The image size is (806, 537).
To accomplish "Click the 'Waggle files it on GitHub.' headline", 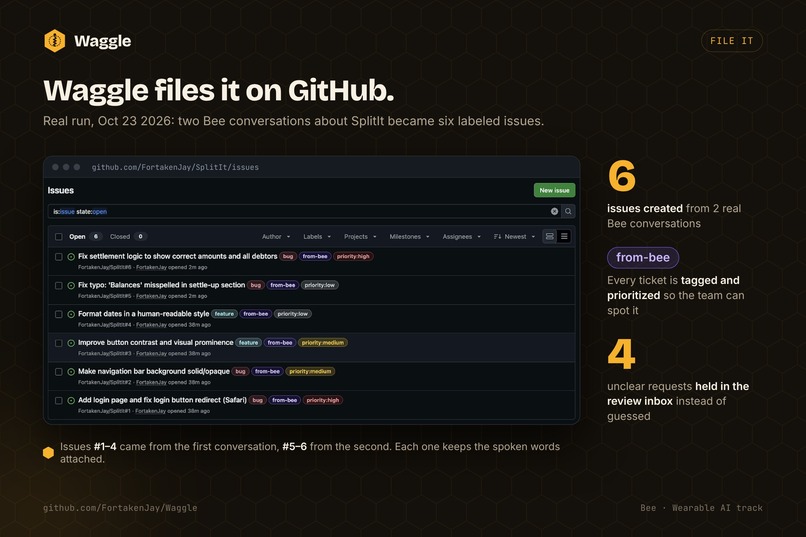I will point(219,90).
